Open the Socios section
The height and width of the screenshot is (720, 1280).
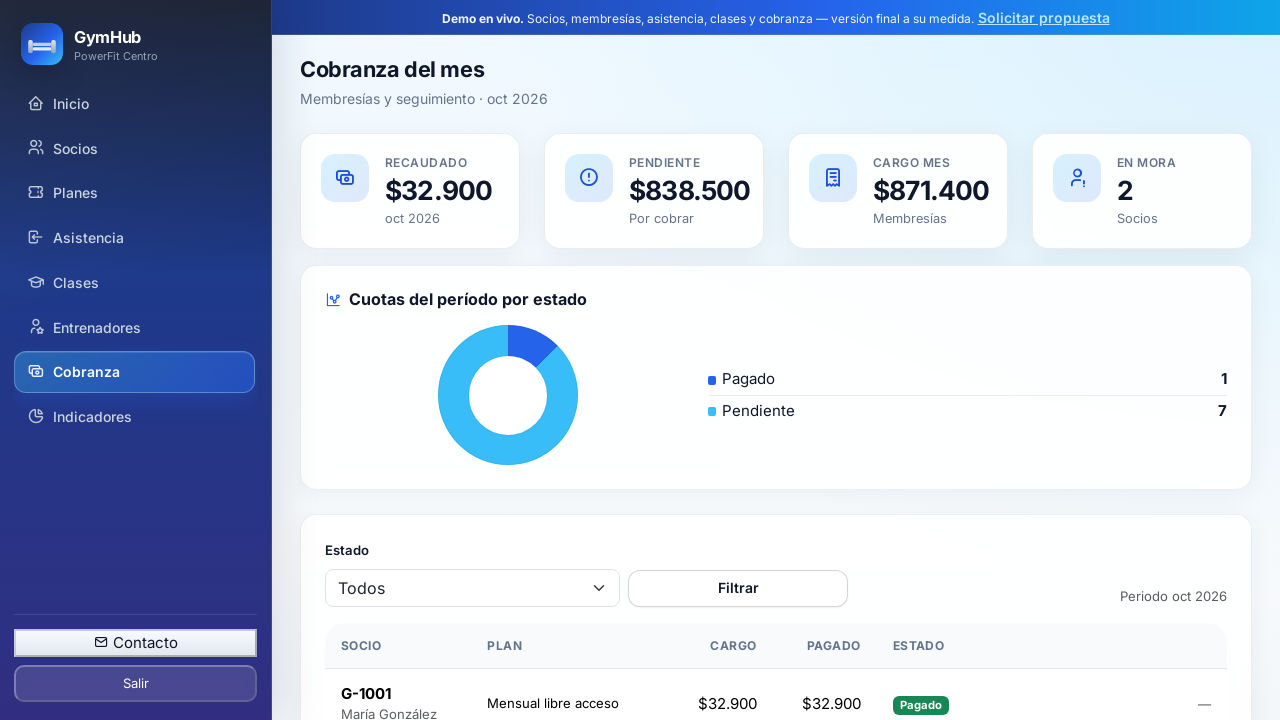point(134,148)
